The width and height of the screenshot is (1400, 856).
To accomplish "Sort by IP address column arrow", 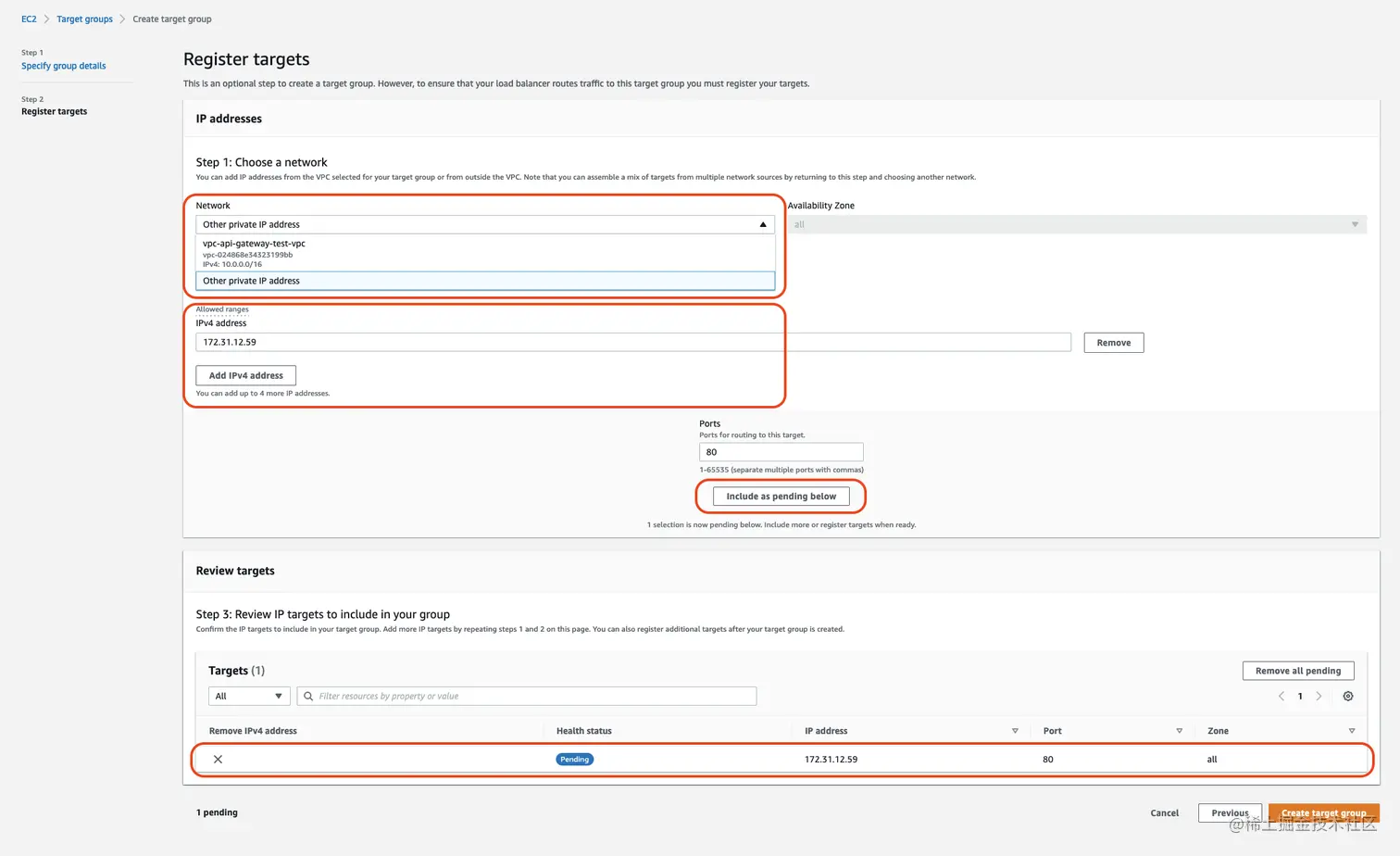I will coord(1015,731).
